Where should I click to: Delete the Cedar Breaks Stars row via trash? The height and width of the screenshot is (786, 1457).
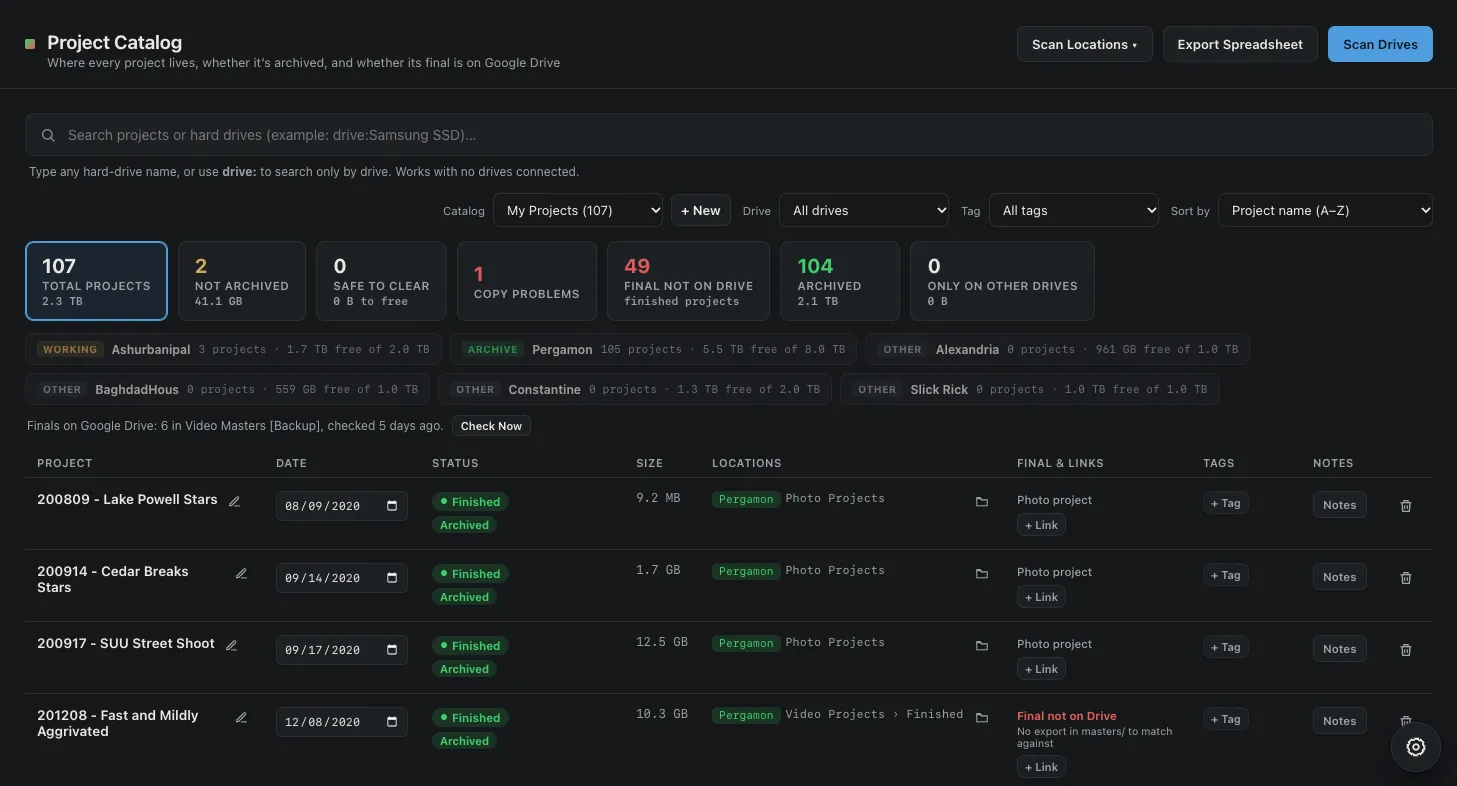click(1406, 578)
